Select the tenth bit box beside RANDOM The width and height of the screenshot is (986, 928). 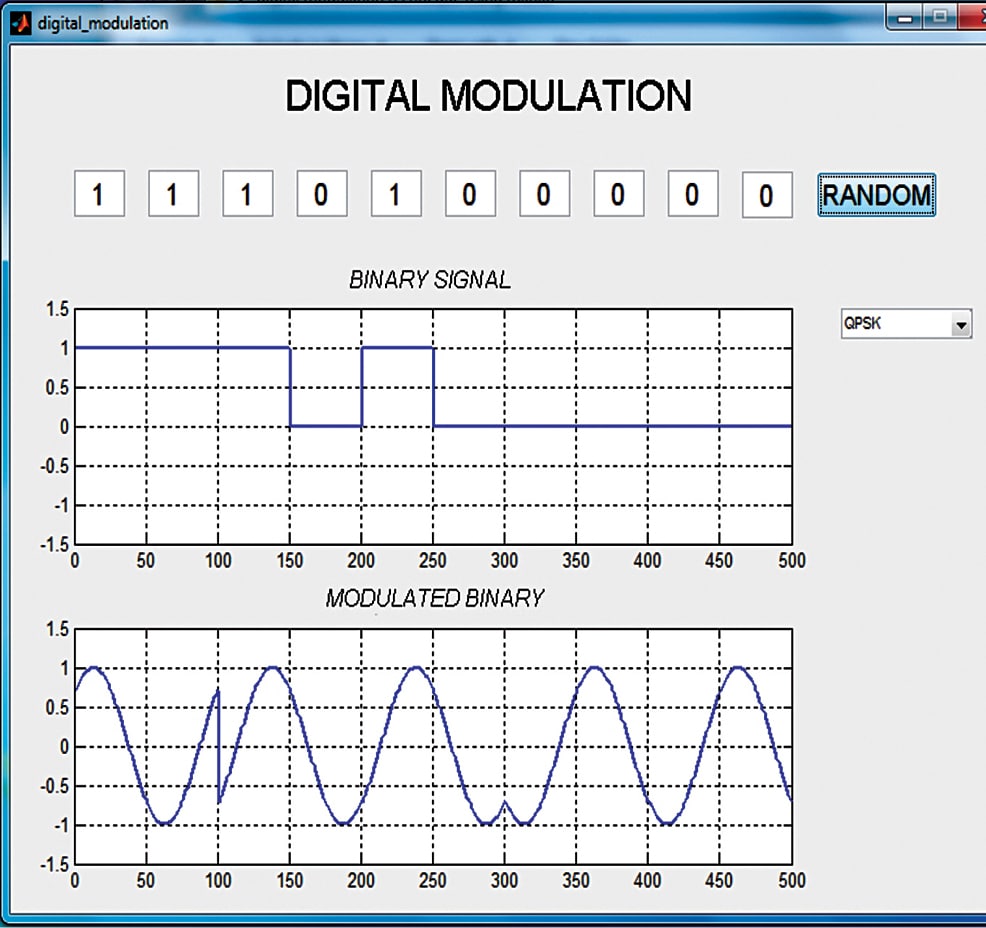coord(766,195)
